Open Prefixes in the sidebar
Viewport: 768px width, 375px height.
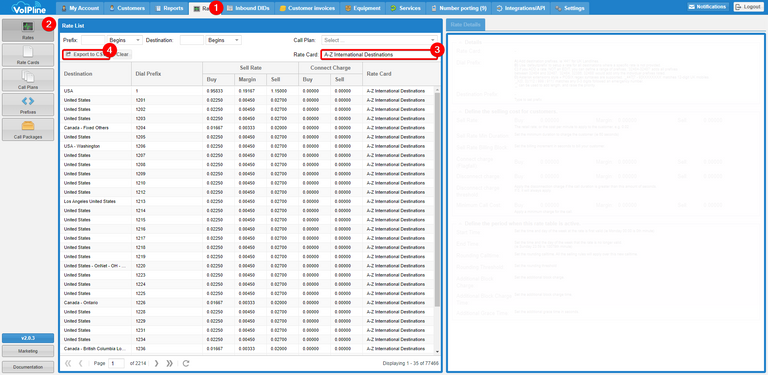point(28,105)
